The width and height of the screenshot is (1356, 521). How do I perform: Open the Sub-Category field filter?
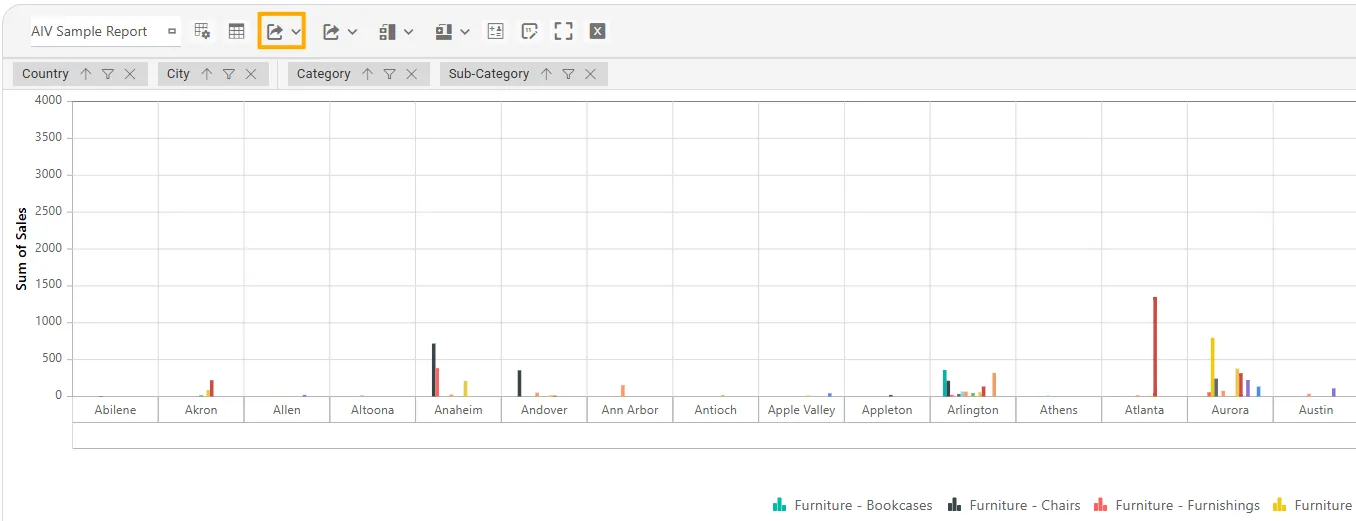coord(568,74)
